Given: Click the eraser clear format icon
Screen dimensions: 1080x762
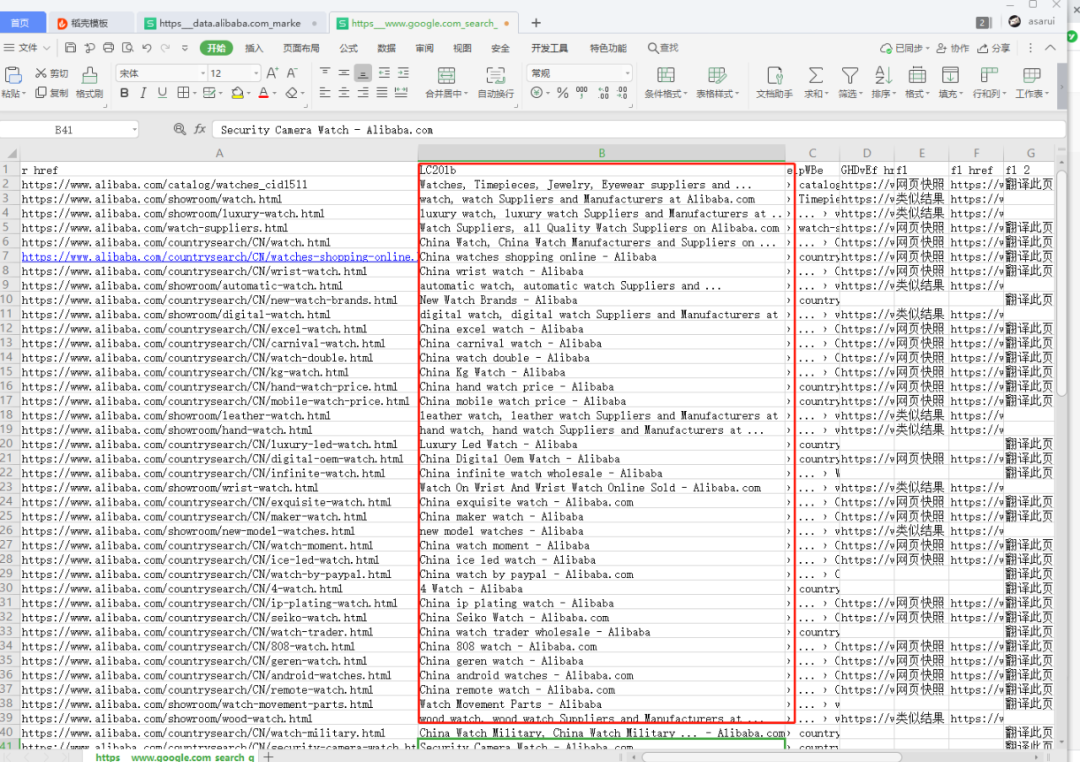Looking at the screenshot, I should coord(292,93).
